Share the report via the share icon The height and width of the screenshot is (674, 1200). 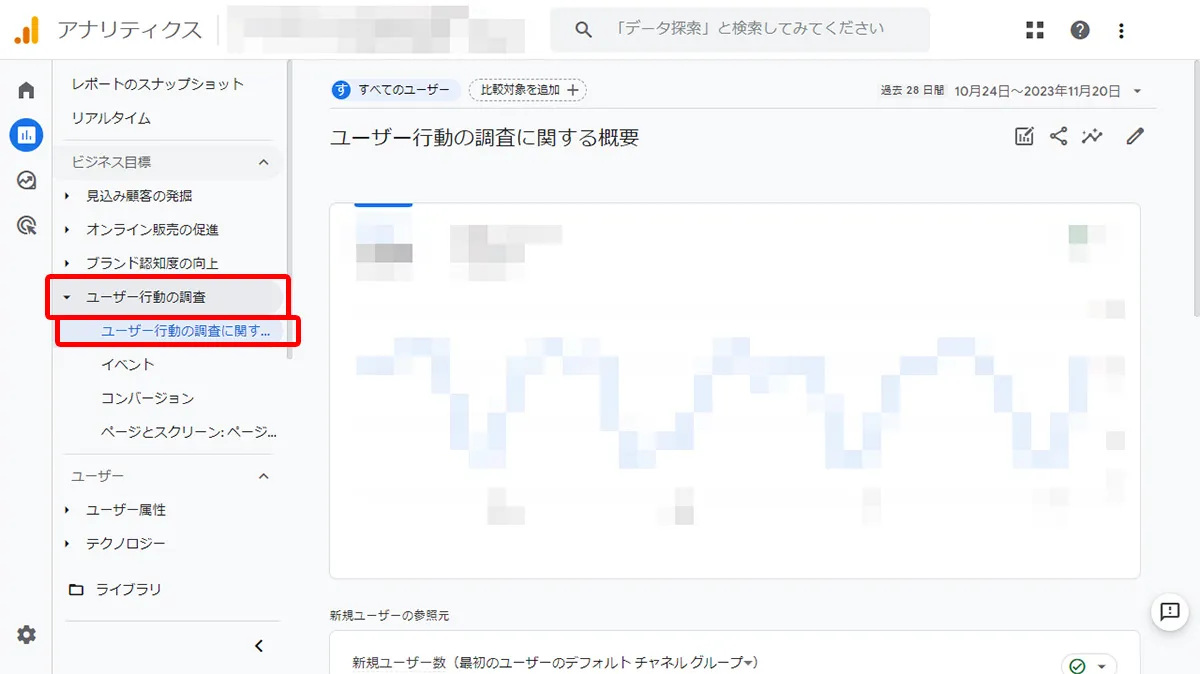pyautogui.click(x=1058, y=136)
